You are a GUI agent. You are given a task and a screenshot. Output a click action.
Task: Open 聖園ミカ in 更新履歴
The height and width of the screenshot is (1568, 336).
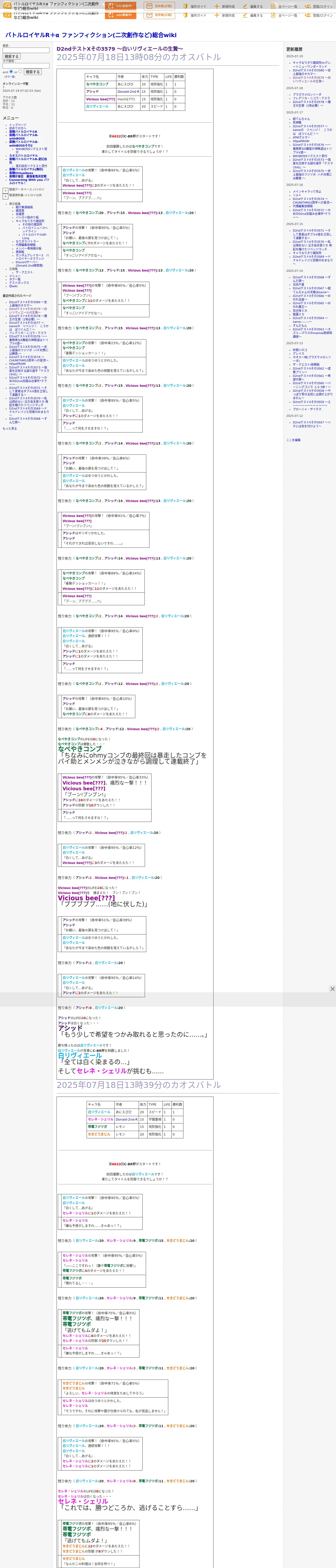[x=299, y=314]
